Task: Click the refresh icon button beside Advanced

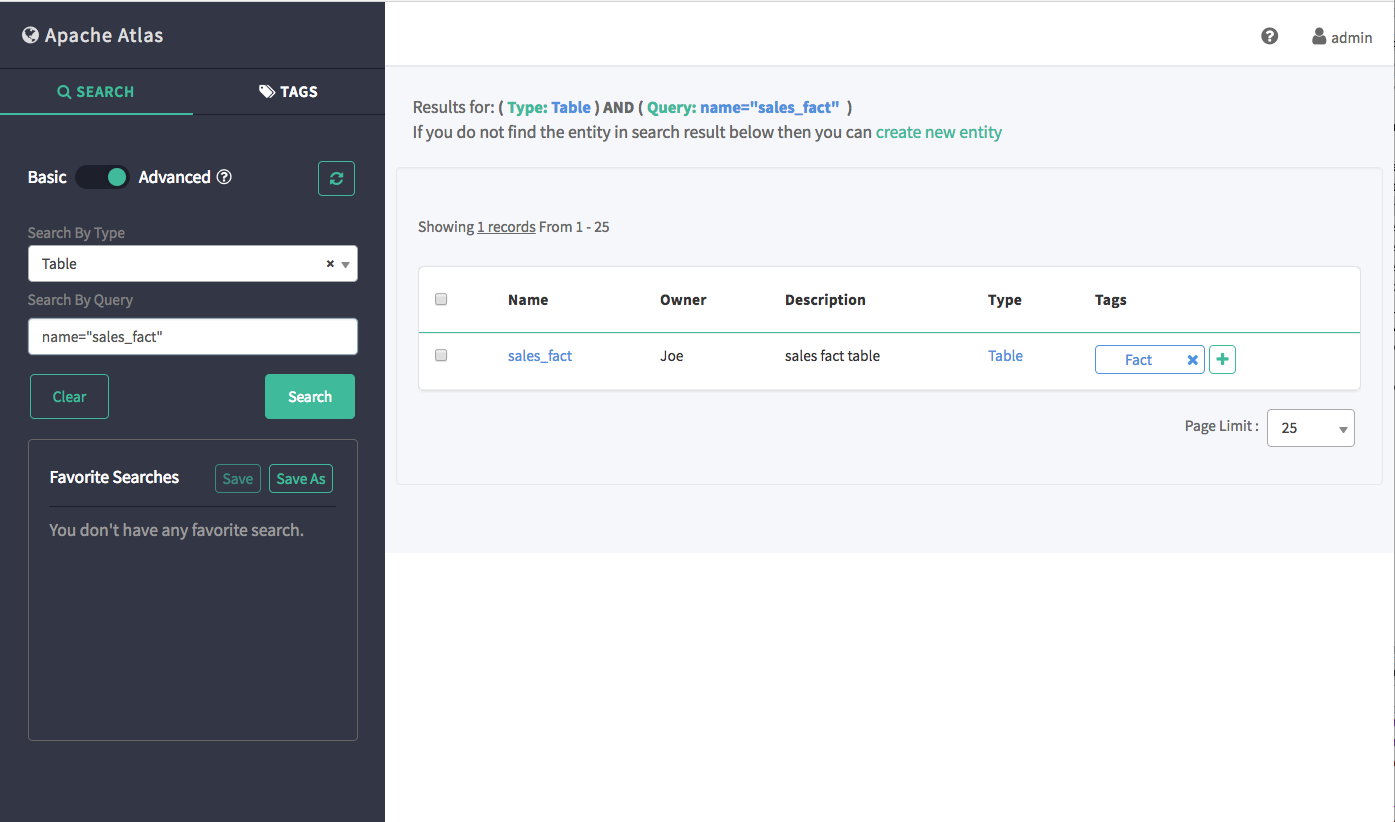Action: 336,178
